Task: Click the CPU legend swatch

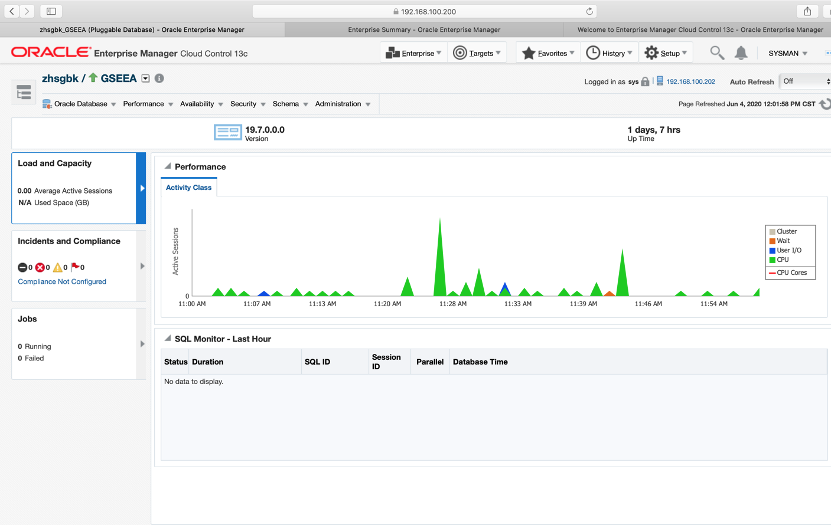Action: tap(773, 260)
